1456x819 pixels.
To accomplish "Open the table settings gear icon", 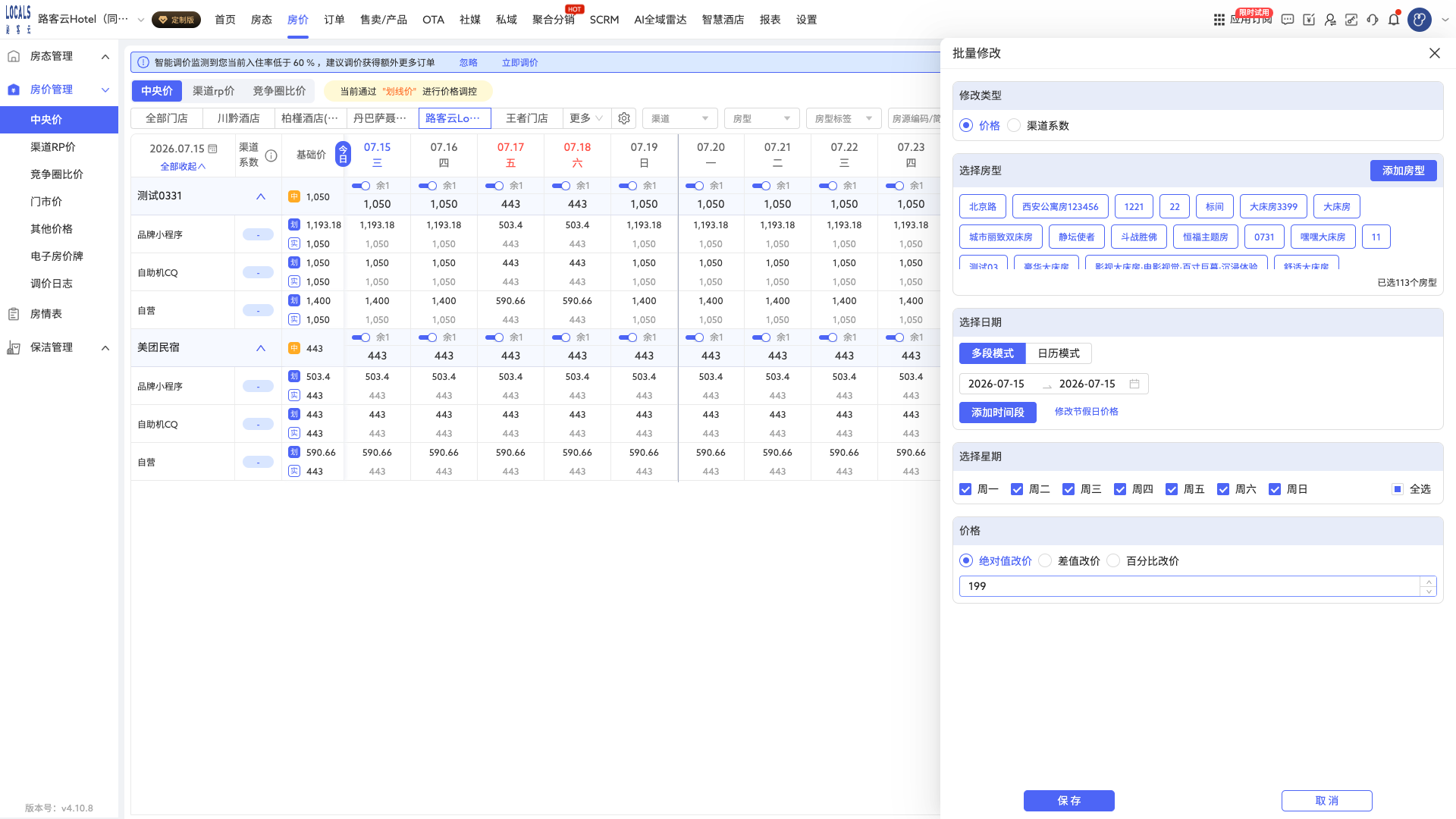I will point(623,118).
